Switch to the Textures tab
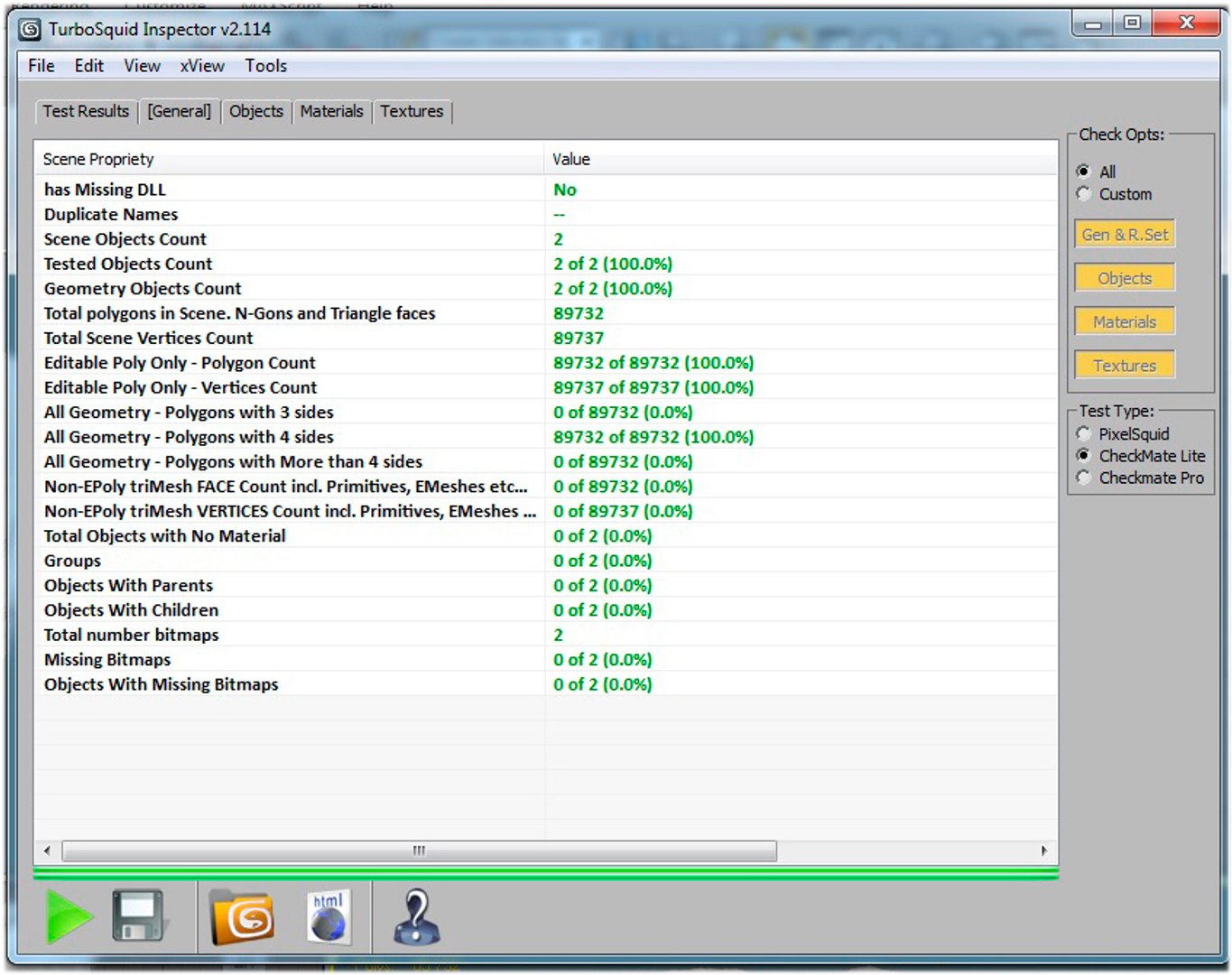 click(x=412, y=111)
